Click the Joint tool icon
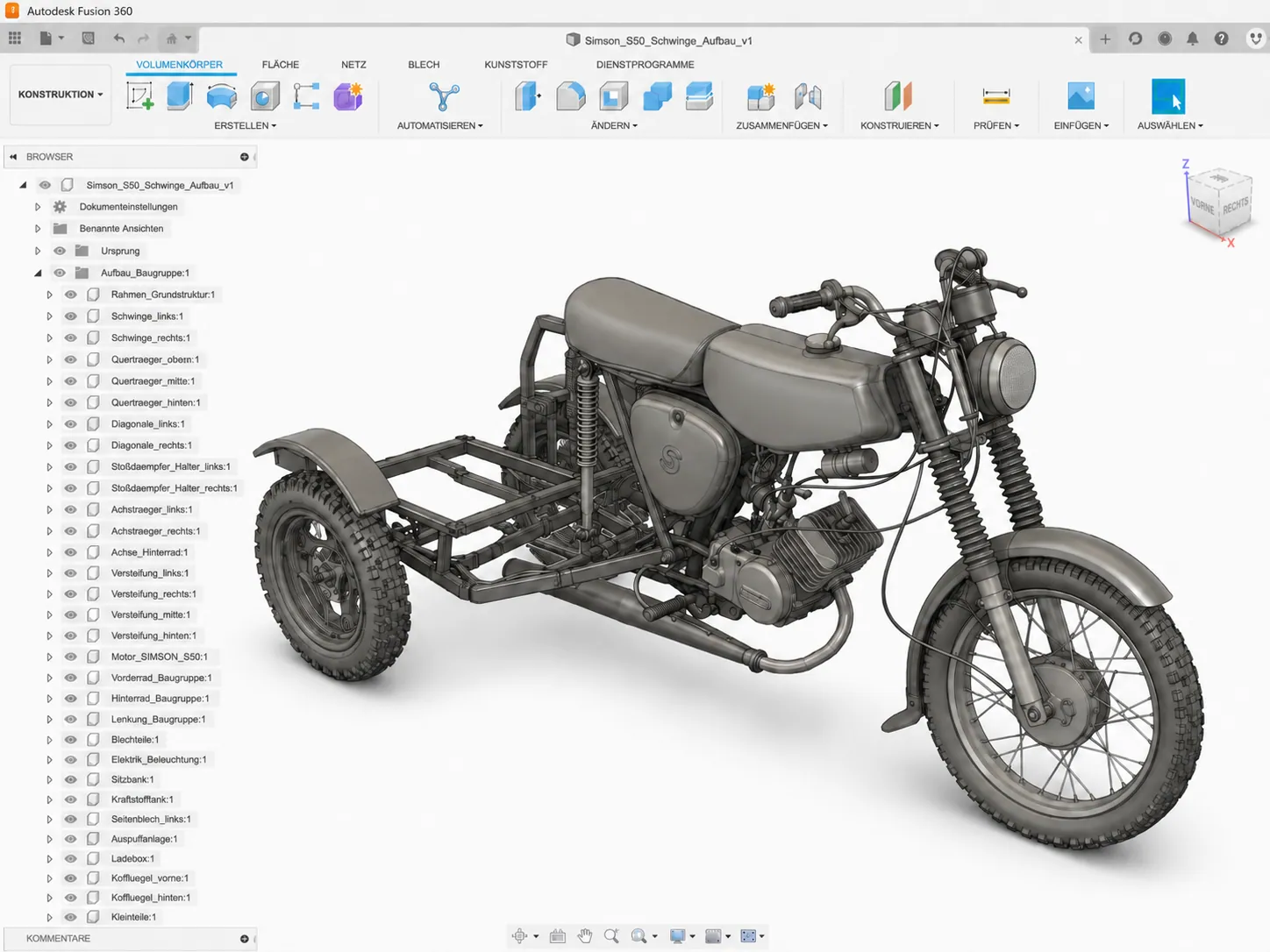 tap(808, 96)
